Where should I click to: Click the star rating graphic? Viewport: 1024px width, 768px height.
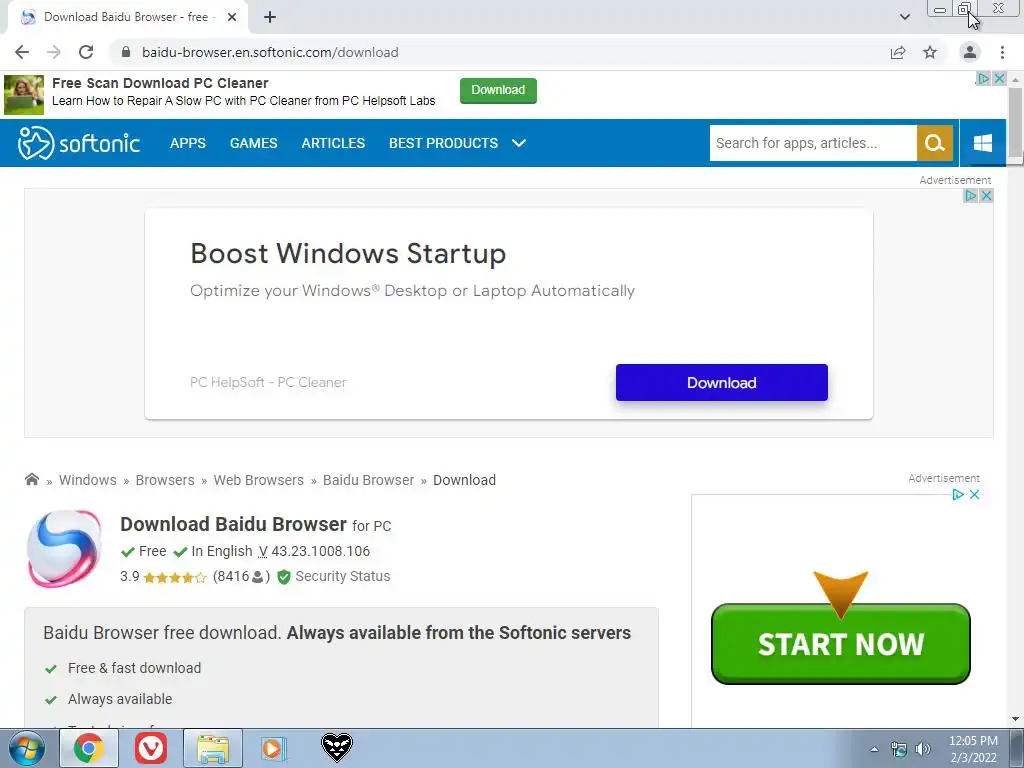174,577
